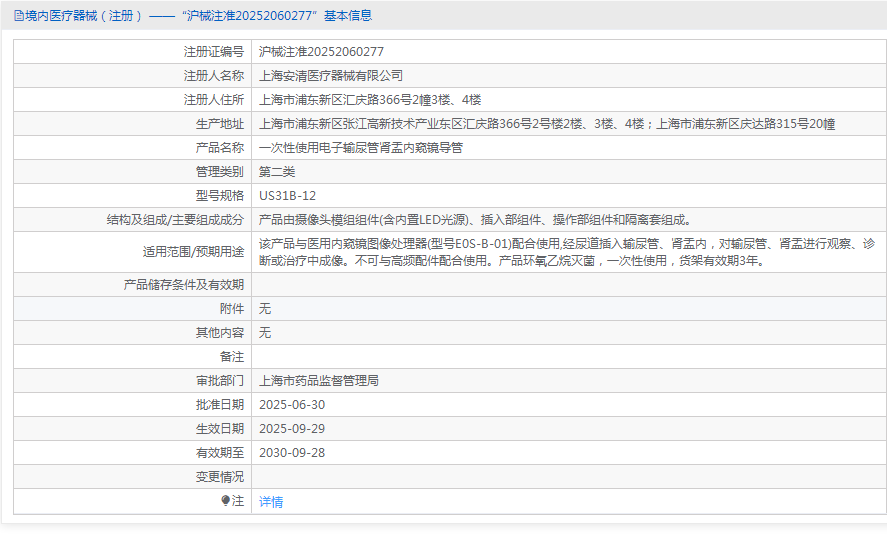Click the 结构及组成/主要组成成分 label
Image resolution: width=887 pixels, height=535 pixels.
(x=175, y=220)
